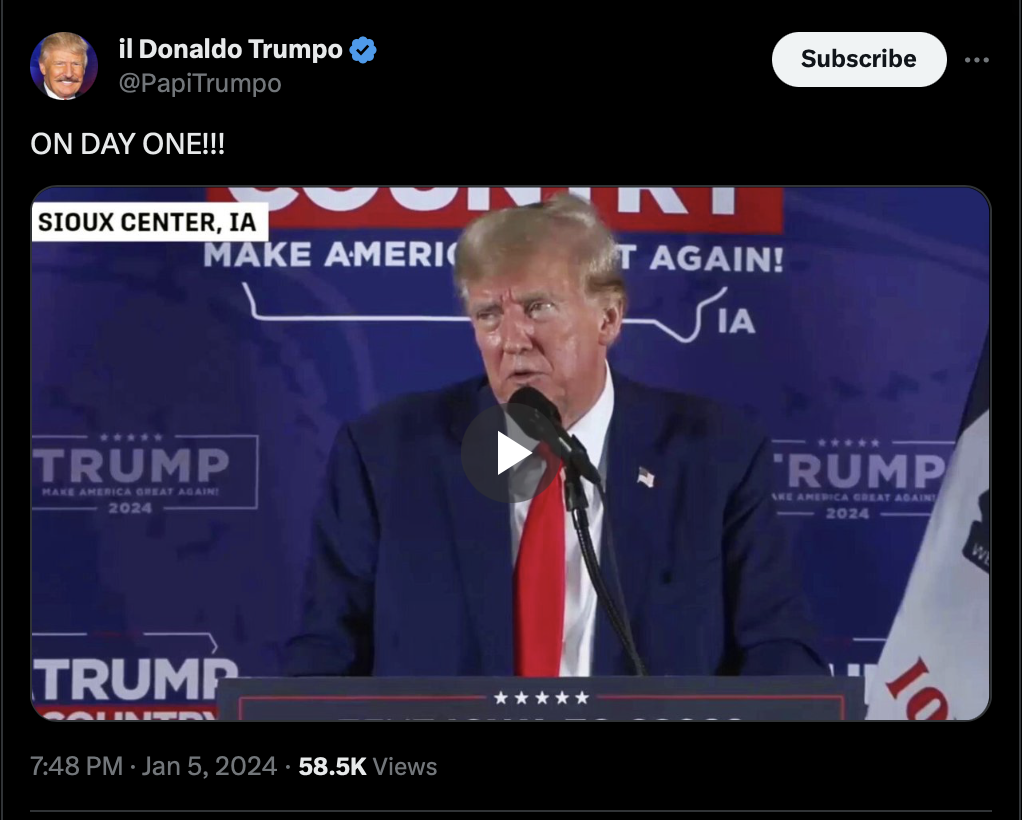Screen dimensions: 1022x820
Task: View the 58.5K Views analytics
Action: (368, 767)
